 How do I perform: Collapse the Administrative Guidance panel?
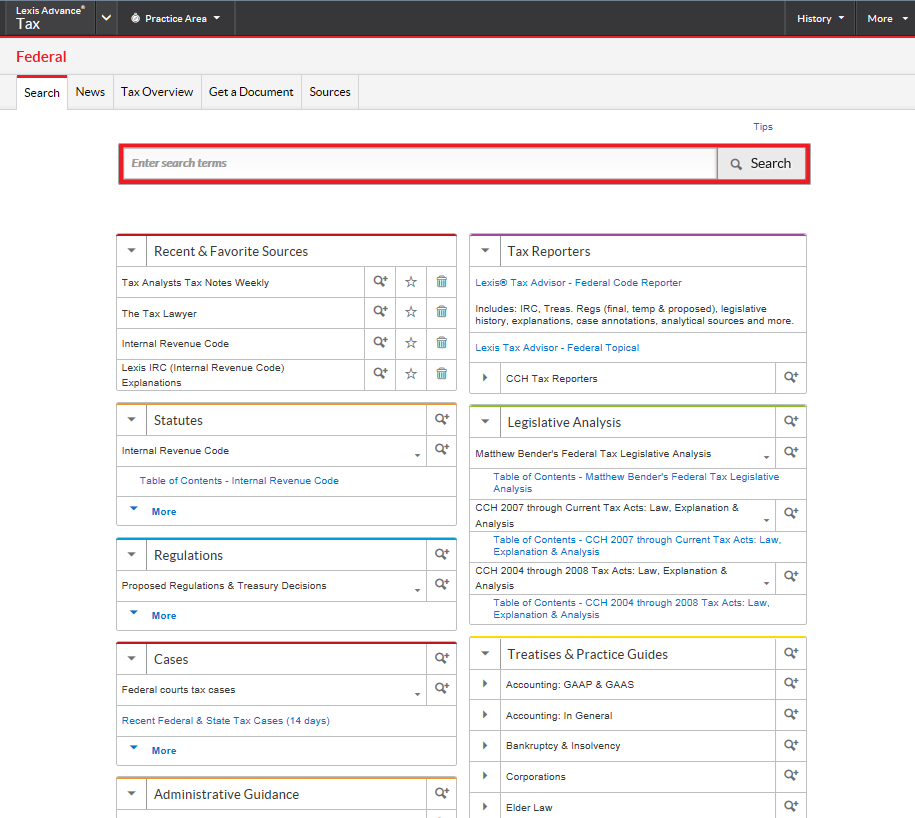tap(132, 793)
